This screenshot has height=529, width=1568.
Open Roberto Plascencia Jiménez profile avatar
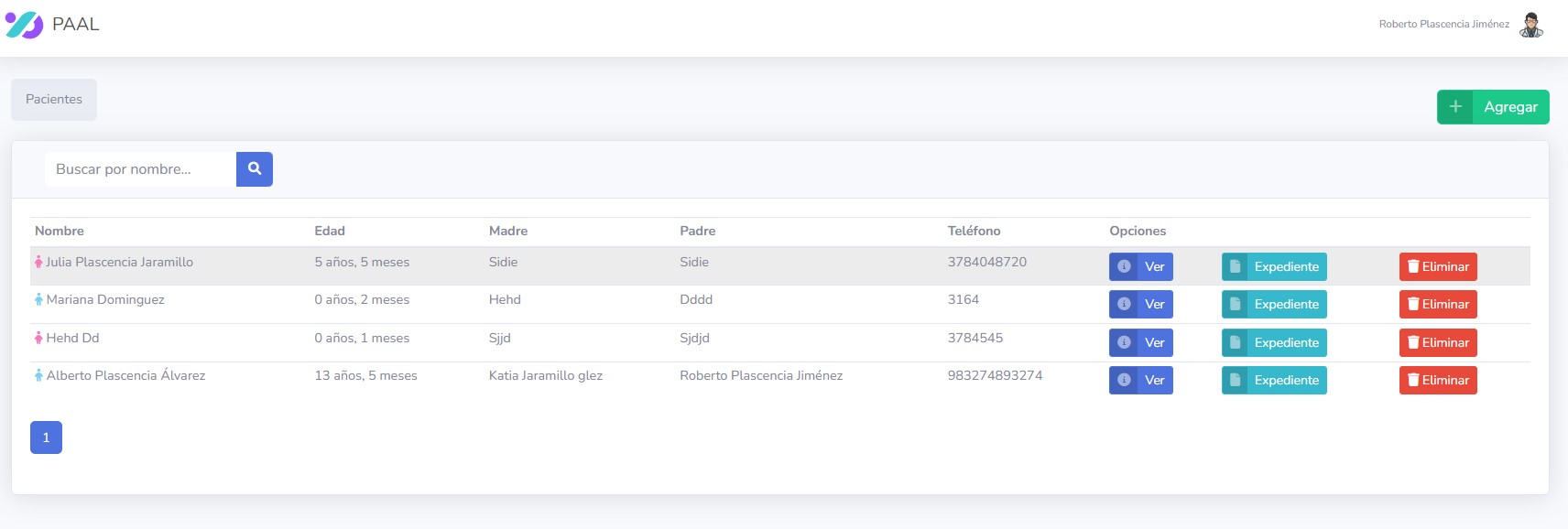click(x=1530, y=25)
